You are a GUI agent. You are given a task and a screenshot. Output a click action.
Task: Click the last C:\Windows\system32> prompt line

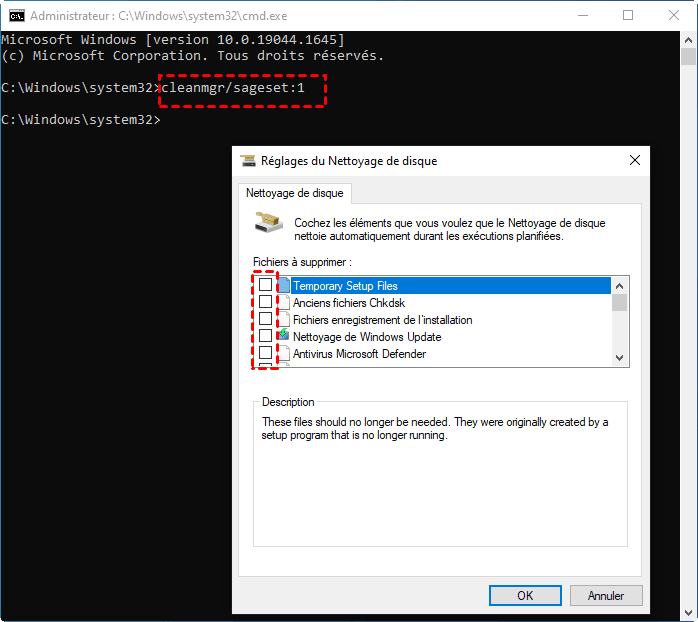pyautogui.click(x=81, y=120)
